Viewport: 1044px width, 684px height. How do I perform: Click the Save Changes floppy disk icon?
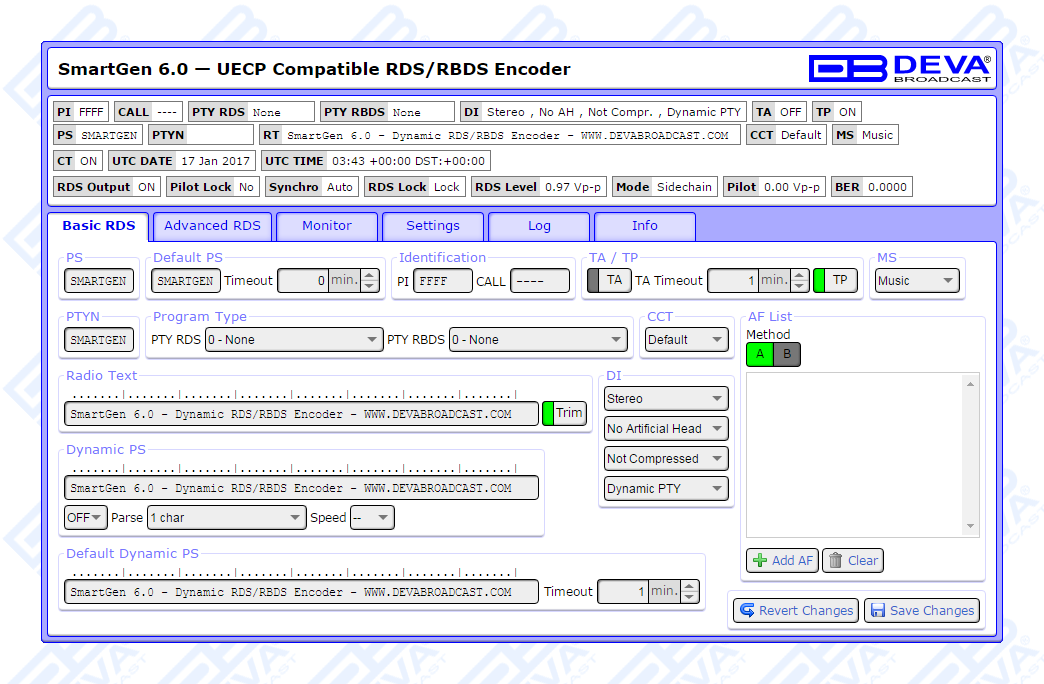[876, 611]
